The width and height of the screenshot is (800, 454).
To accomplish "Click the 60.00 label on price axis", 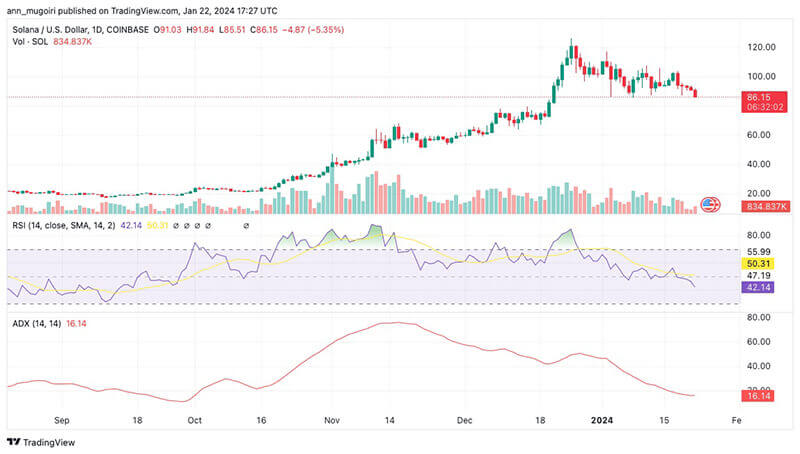I will pyautogui.click(x=759, y=135).
